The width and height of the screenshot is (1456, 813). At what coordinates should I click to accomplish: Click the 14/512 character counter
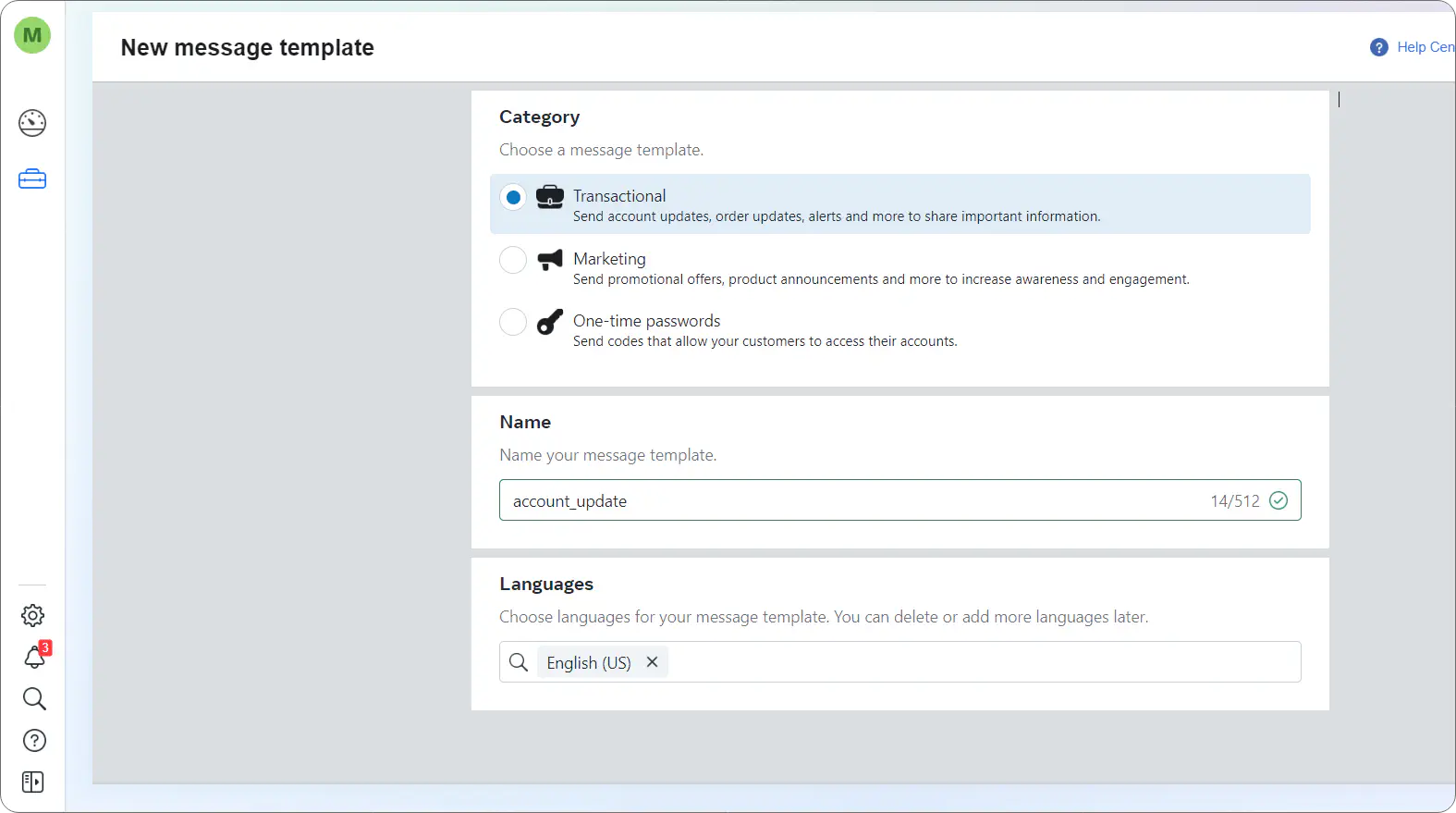click(x=1235, y=501)
